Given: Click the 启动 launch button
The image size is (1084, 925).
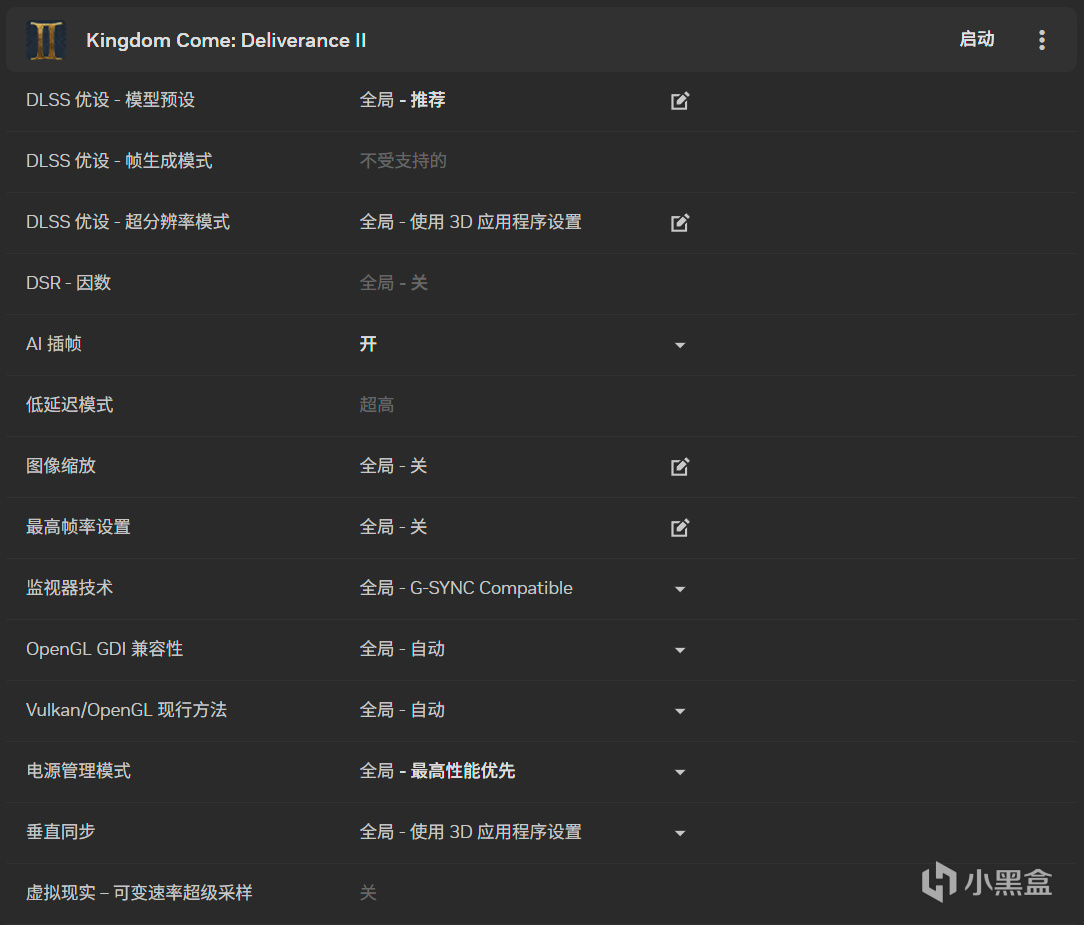Looking at the screenshot, I should pos(977,39).
